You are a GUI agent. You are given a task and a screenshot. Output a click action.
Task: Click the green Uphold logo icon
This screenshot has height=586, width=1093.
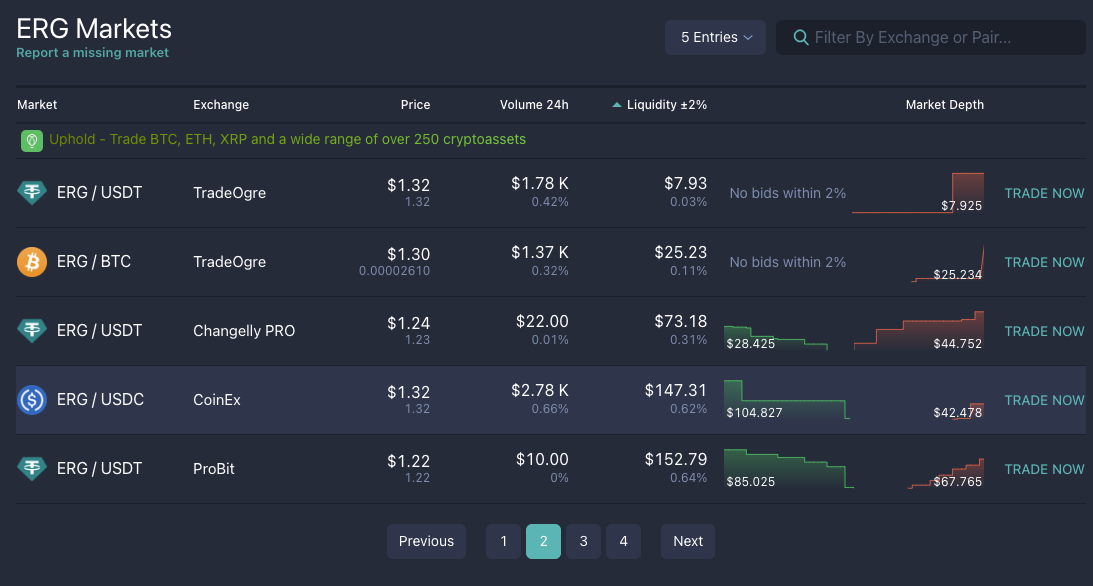(x=32, y=141)
